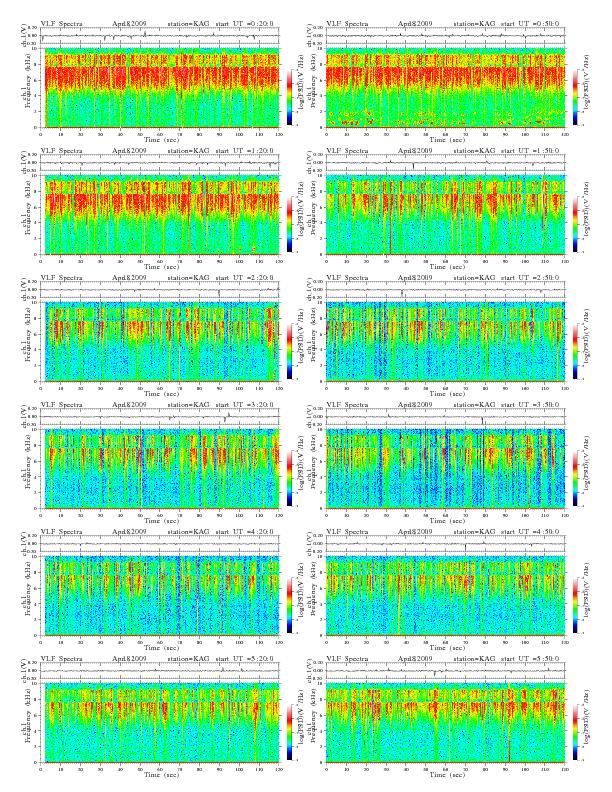Click the PSD color bar of the 2:20:0 panel

(289, 351)
